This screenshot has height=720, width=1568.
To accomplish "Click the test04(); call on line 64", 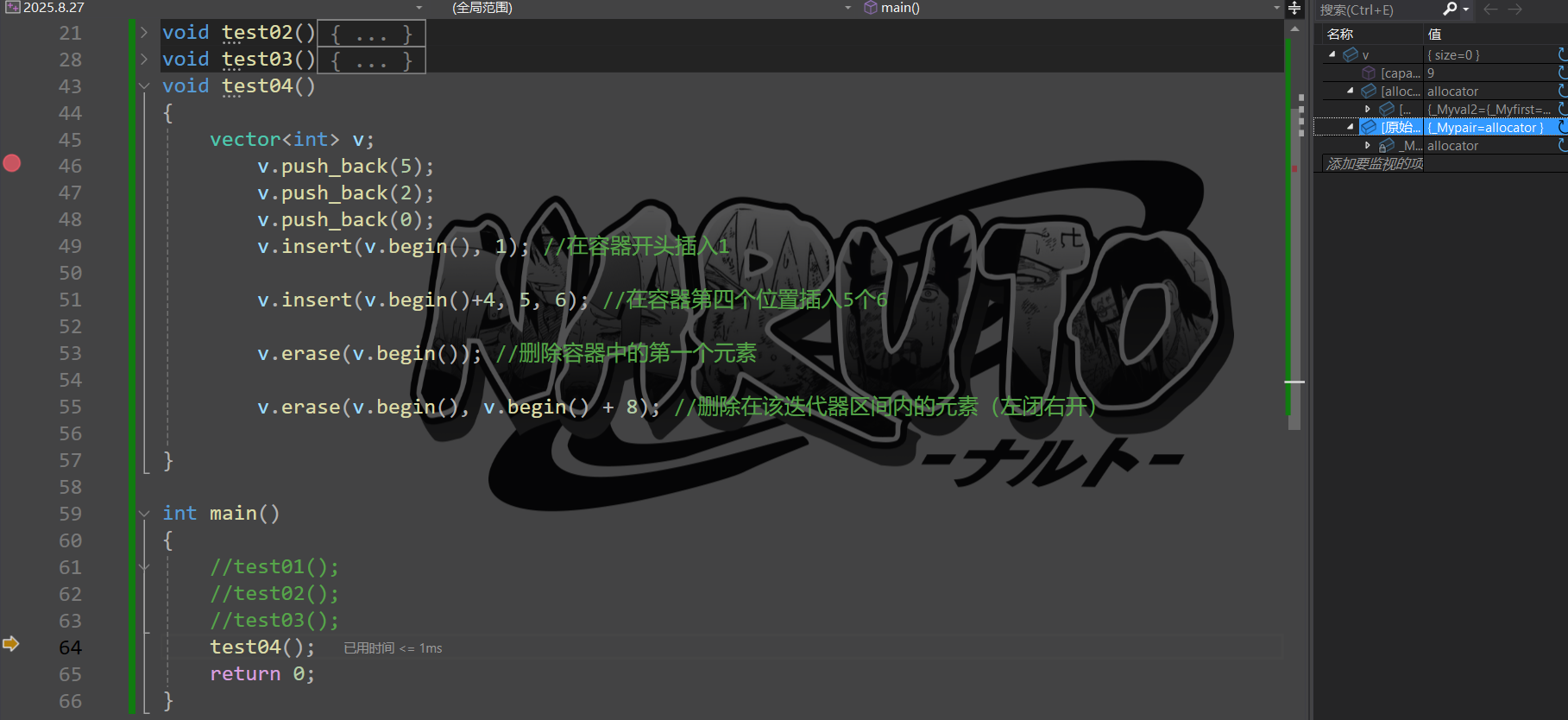I will 262,647.
